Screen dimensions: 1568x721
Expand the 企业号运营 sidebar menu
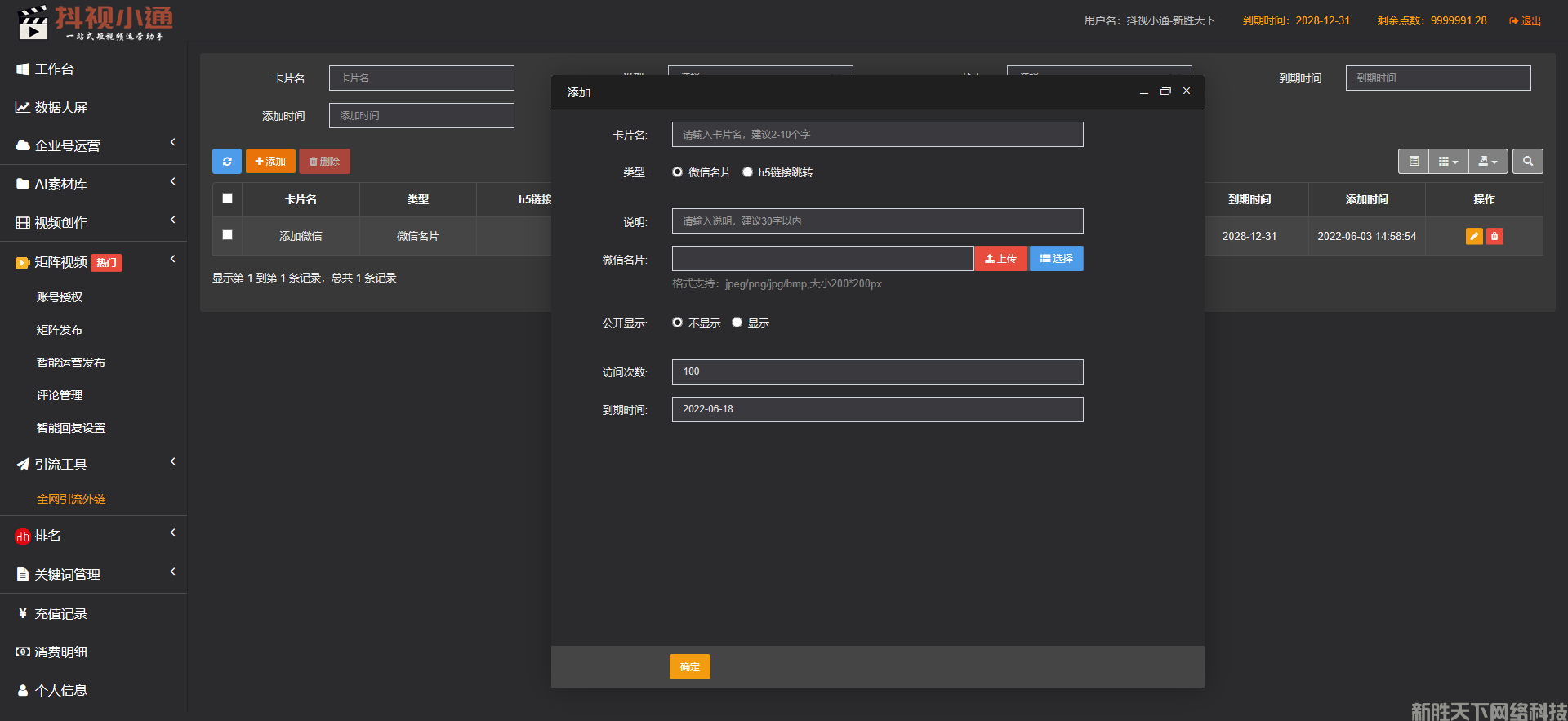pos(93,145)
